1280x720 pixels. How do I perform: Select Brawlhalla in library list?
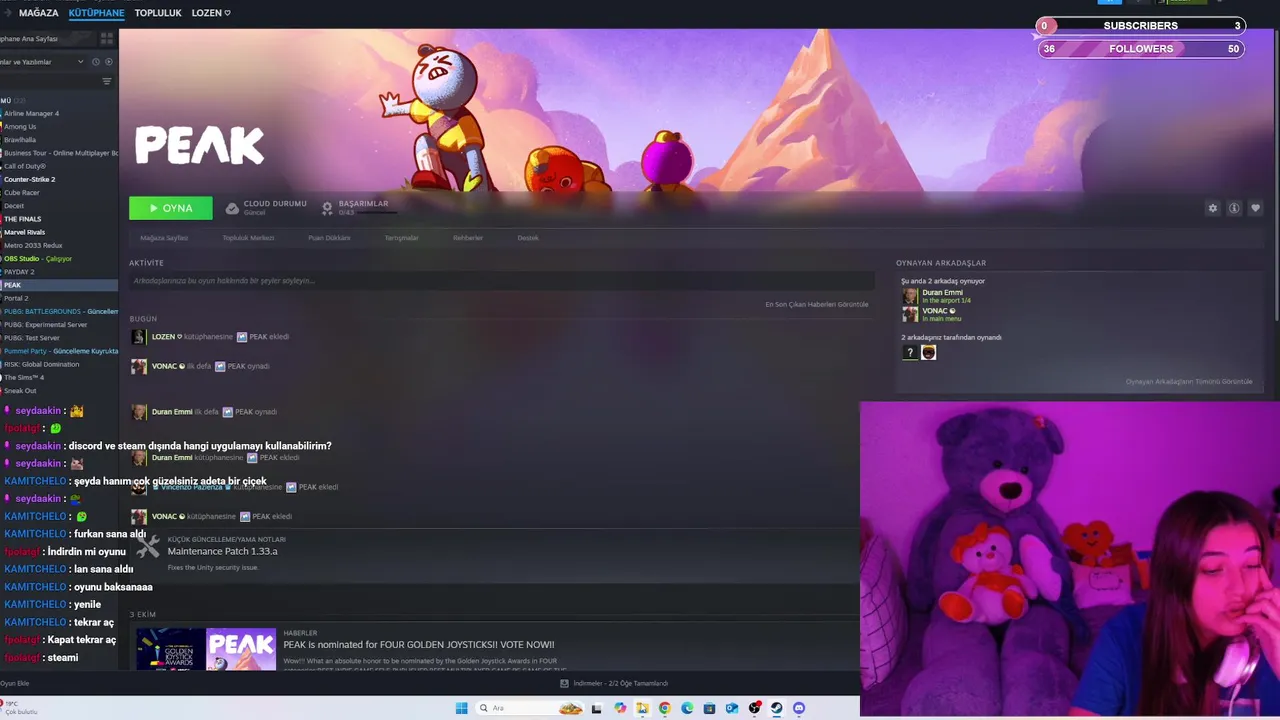20,140
